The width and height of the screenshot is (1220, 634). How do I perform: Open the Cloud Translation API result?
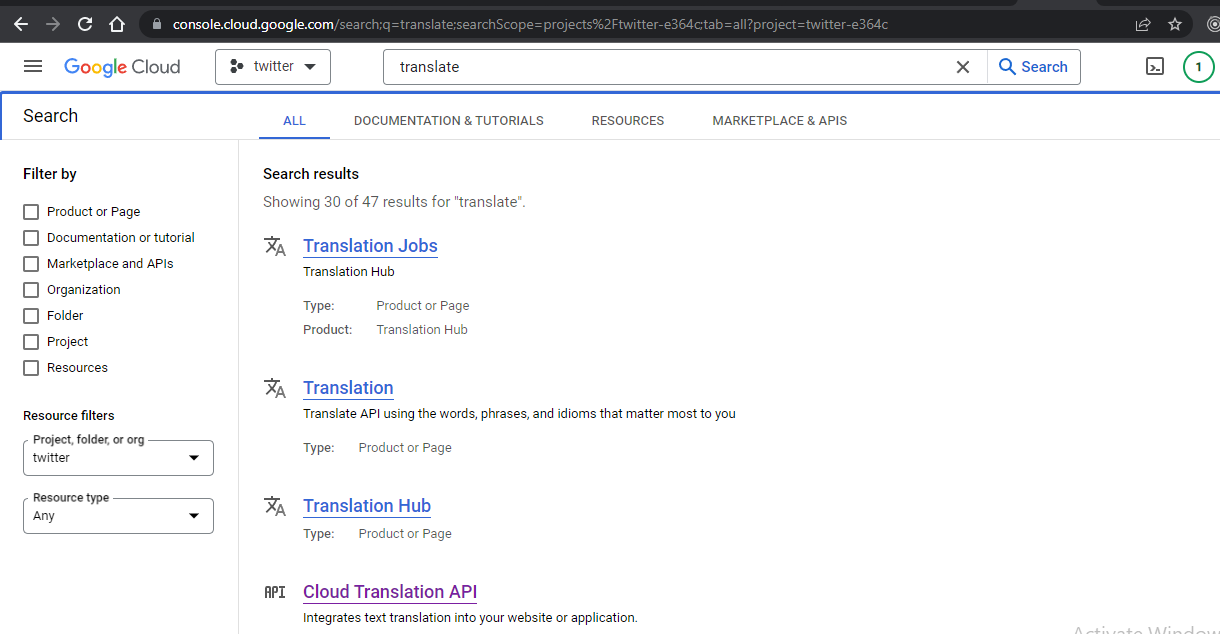(x=390, y=592)
